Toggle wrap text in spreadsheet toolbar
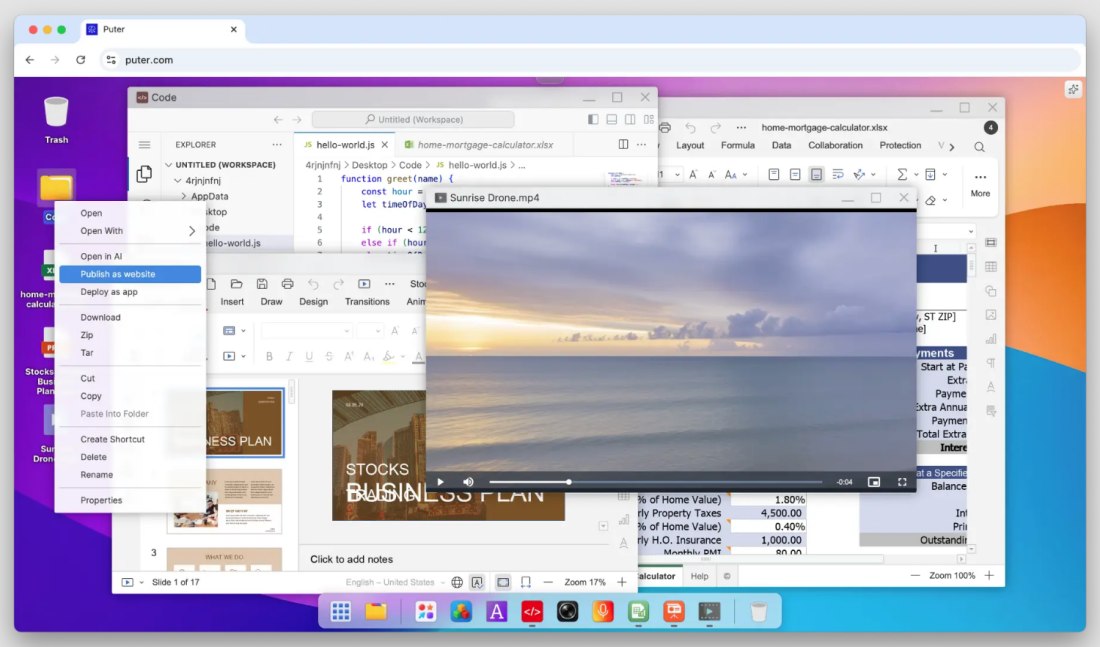This screenshot has width=1100, height=647. point(838,174)
